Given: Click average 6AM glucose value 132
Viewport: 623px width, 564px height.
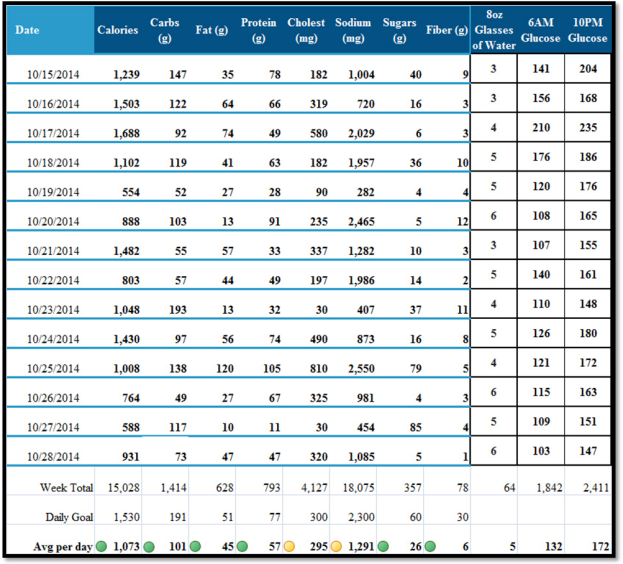Looking at the screenshot, I should (x=553, y=547).
